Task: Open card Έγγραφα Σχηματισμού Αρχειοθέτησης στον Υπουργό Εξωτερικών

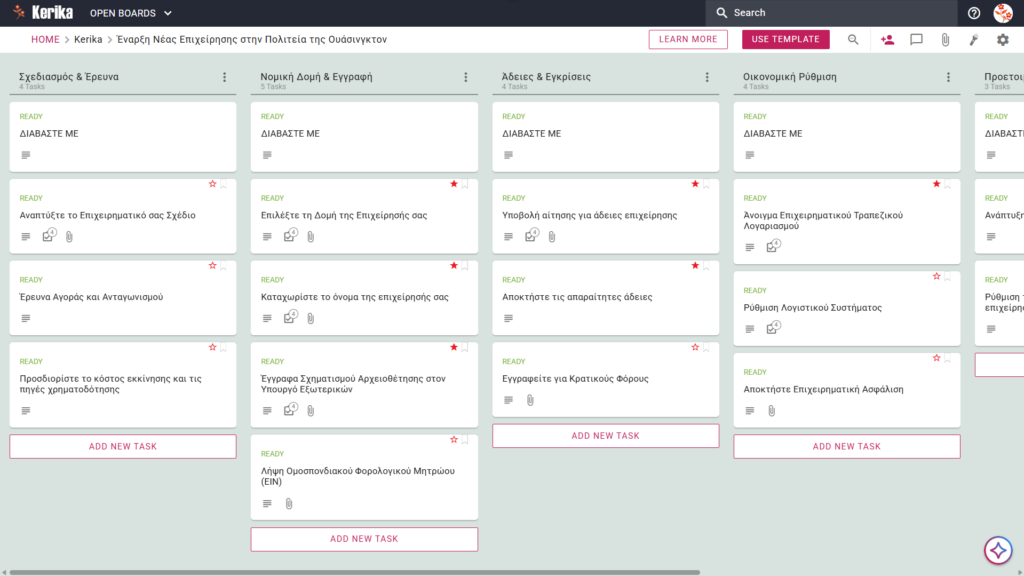Action: (364, 385)
